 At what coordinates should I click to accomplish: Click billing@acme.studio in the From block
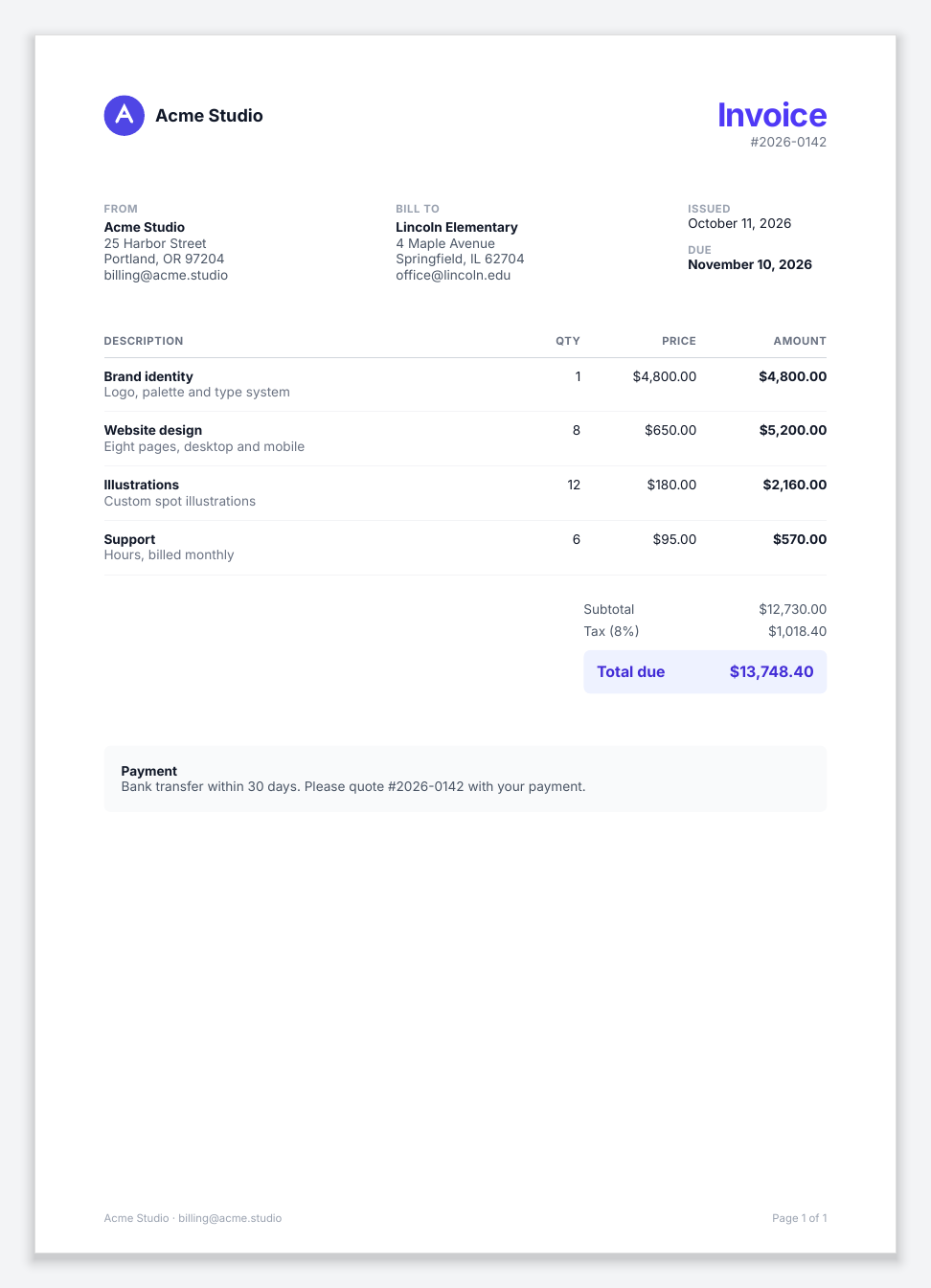[x=166, y=275]
